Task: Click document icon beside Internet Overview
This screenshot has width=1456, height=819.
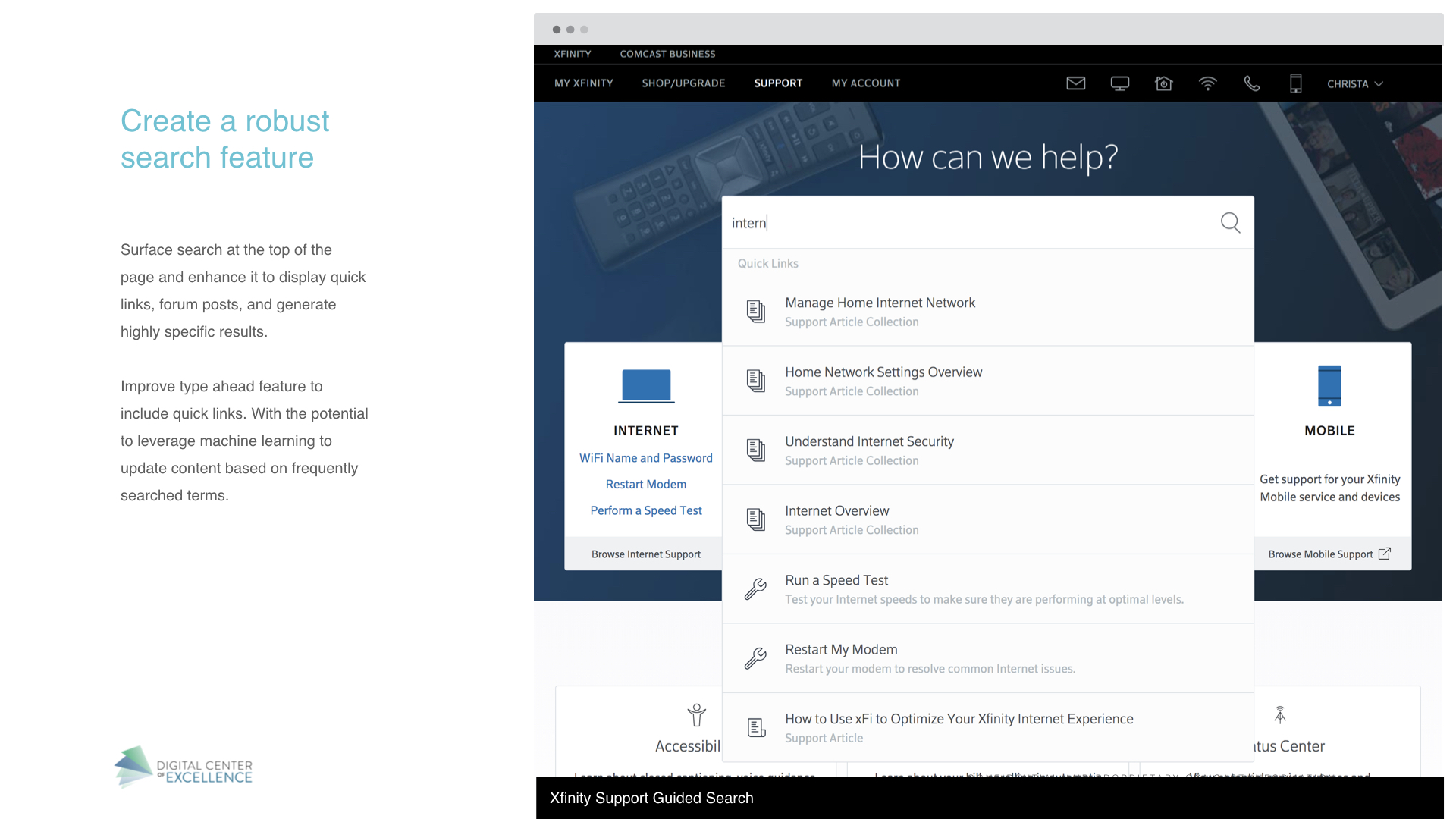Action: 756,519
